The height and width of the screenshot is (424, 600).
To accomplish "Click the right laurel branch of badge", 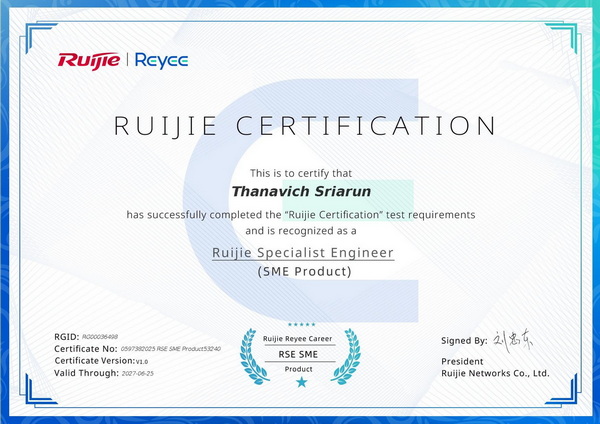I will coord(347,356).
